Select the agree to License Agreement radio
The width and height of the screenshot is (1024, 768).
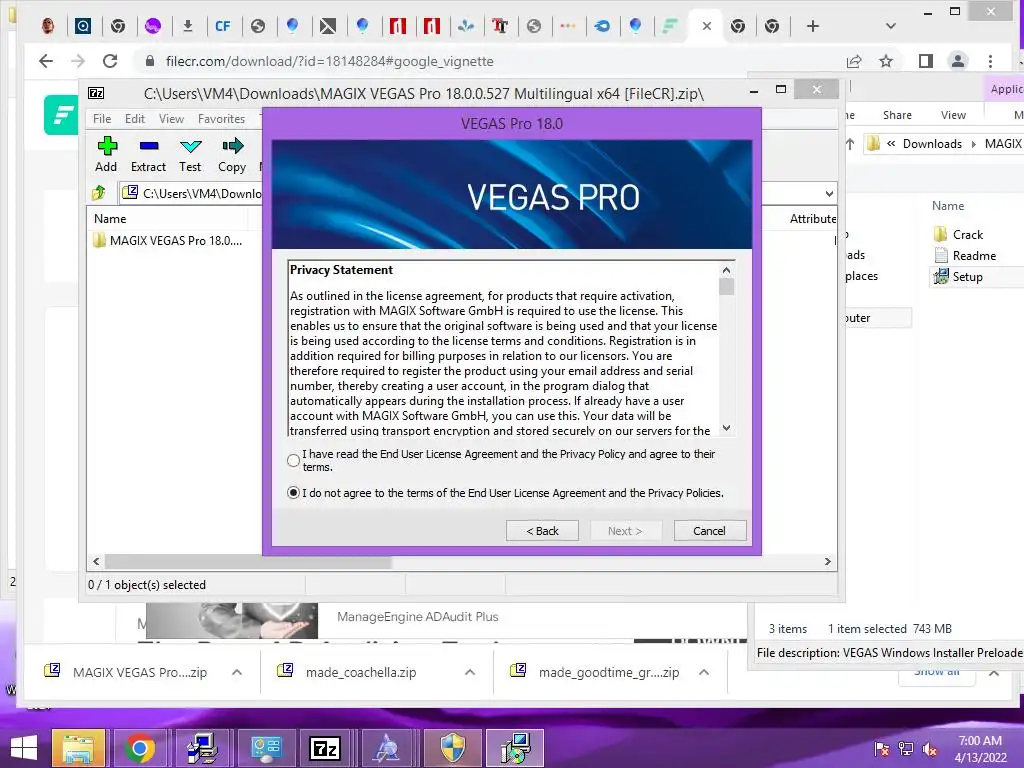pyautogui.click(x=293, y=460)
